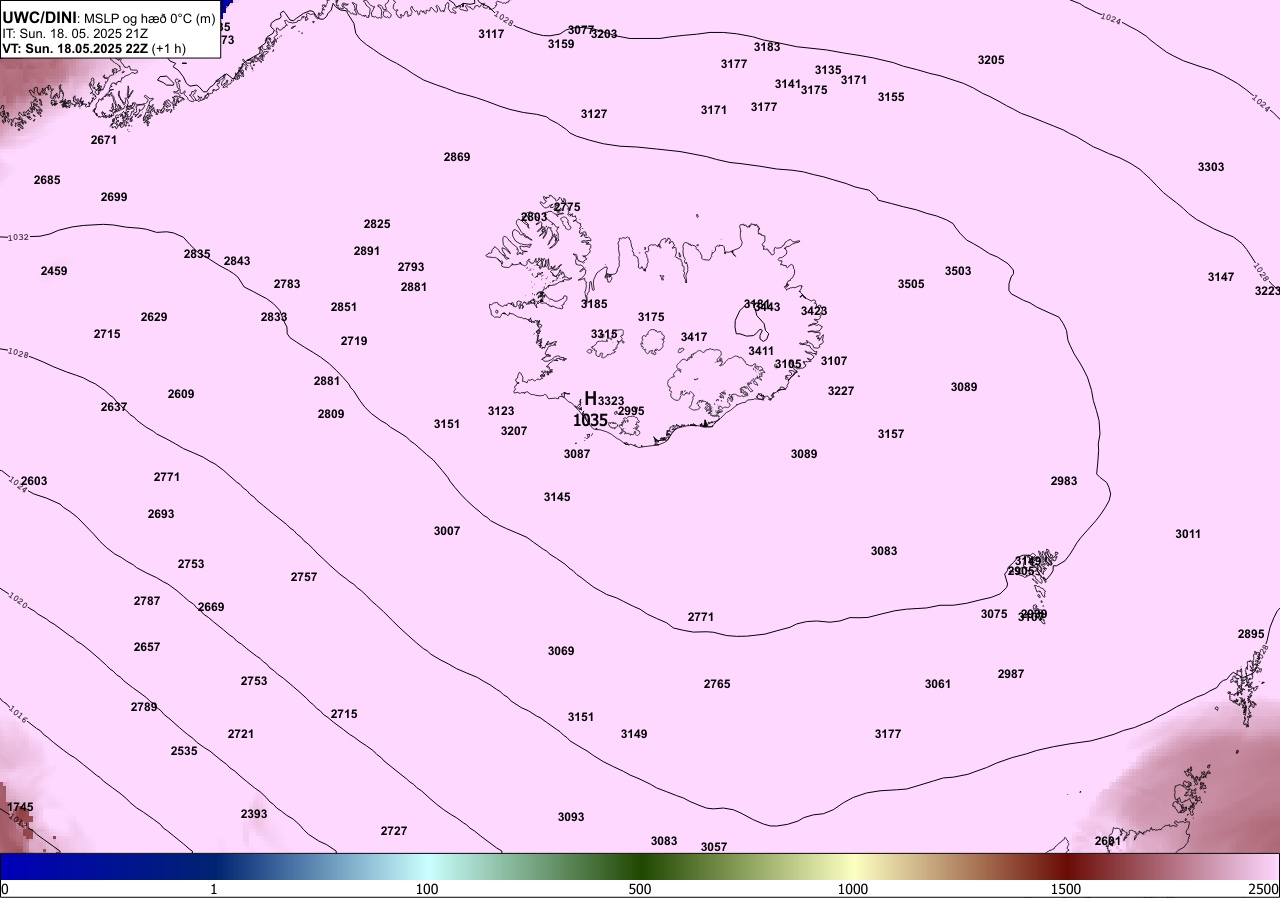Select the 2671 value near Greenland coast
The image size is (1280, 898).
click(x=104, y=140)
